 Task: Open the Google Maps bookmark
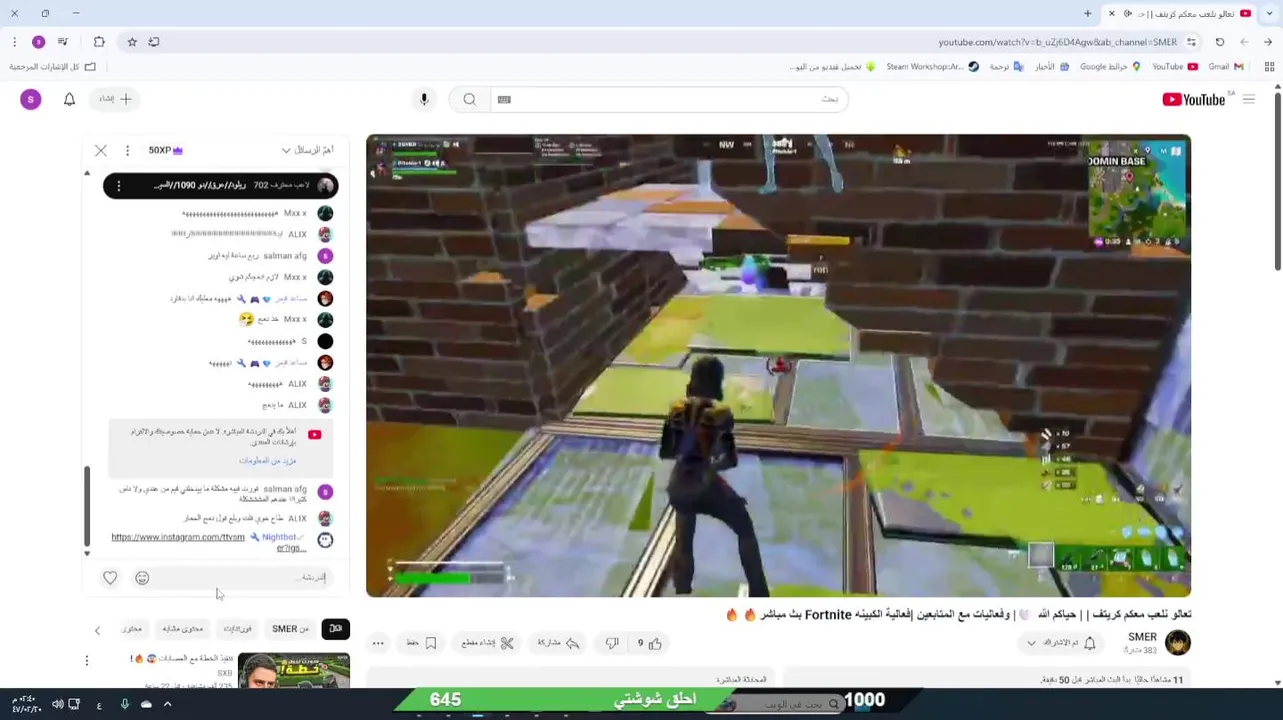click(1110, 67)
